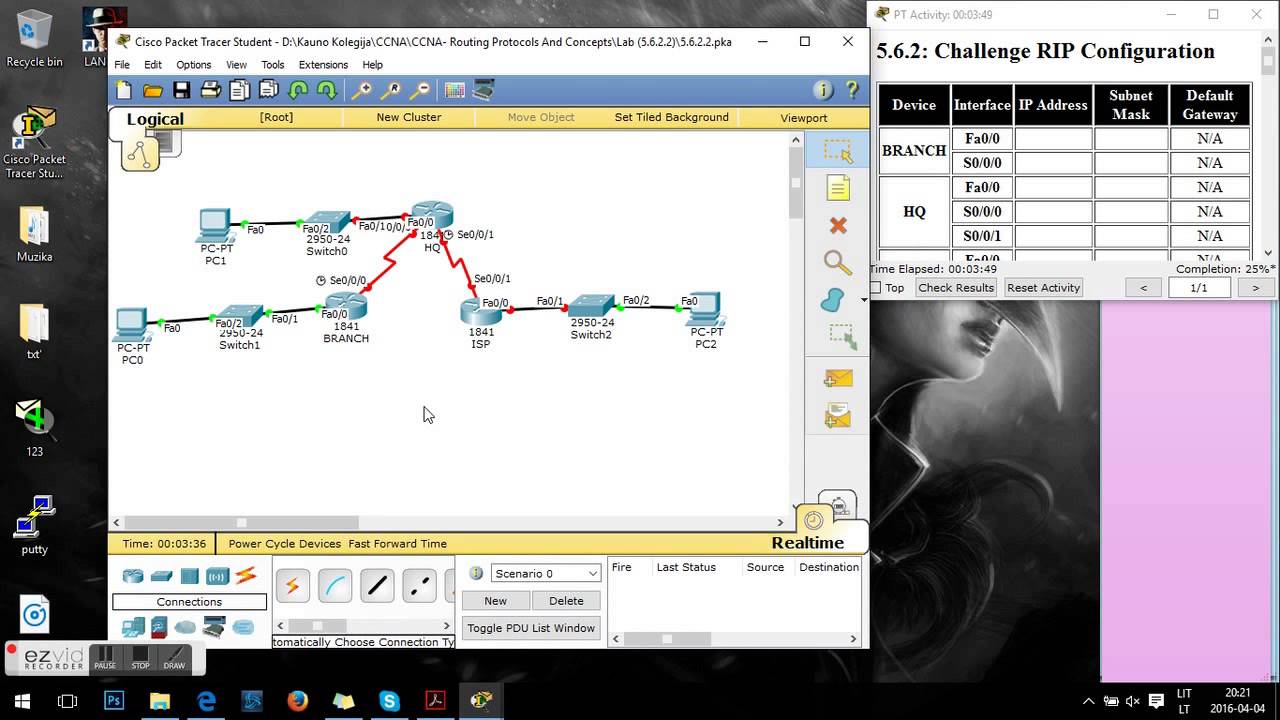Screen dimensions: 1280x720
Task: Pick the red X Delete tool
Action: [x=837, y=225]
